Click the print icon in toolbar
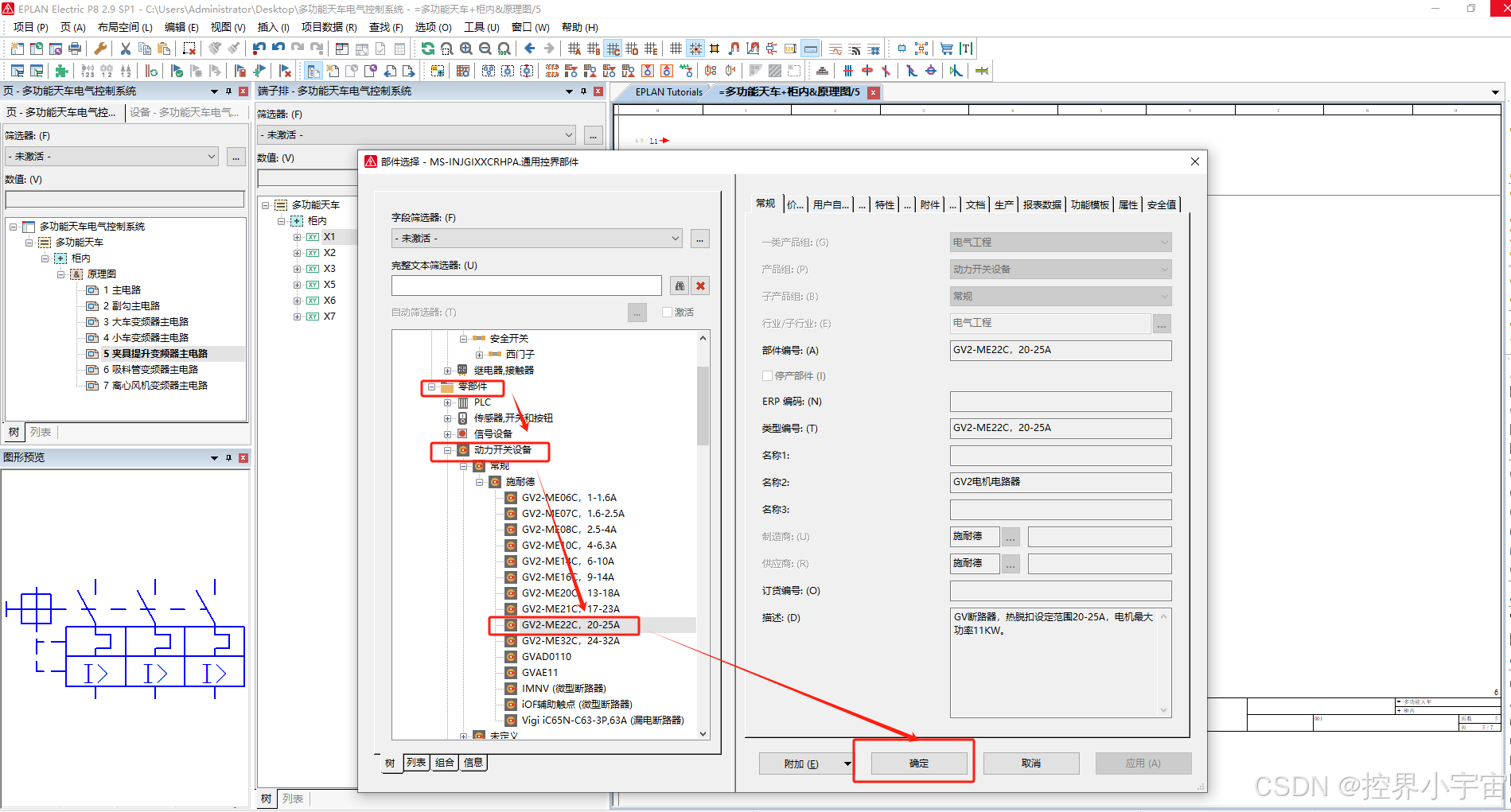1511x812 pixels. pyautogui.click(x=75, y=49)
